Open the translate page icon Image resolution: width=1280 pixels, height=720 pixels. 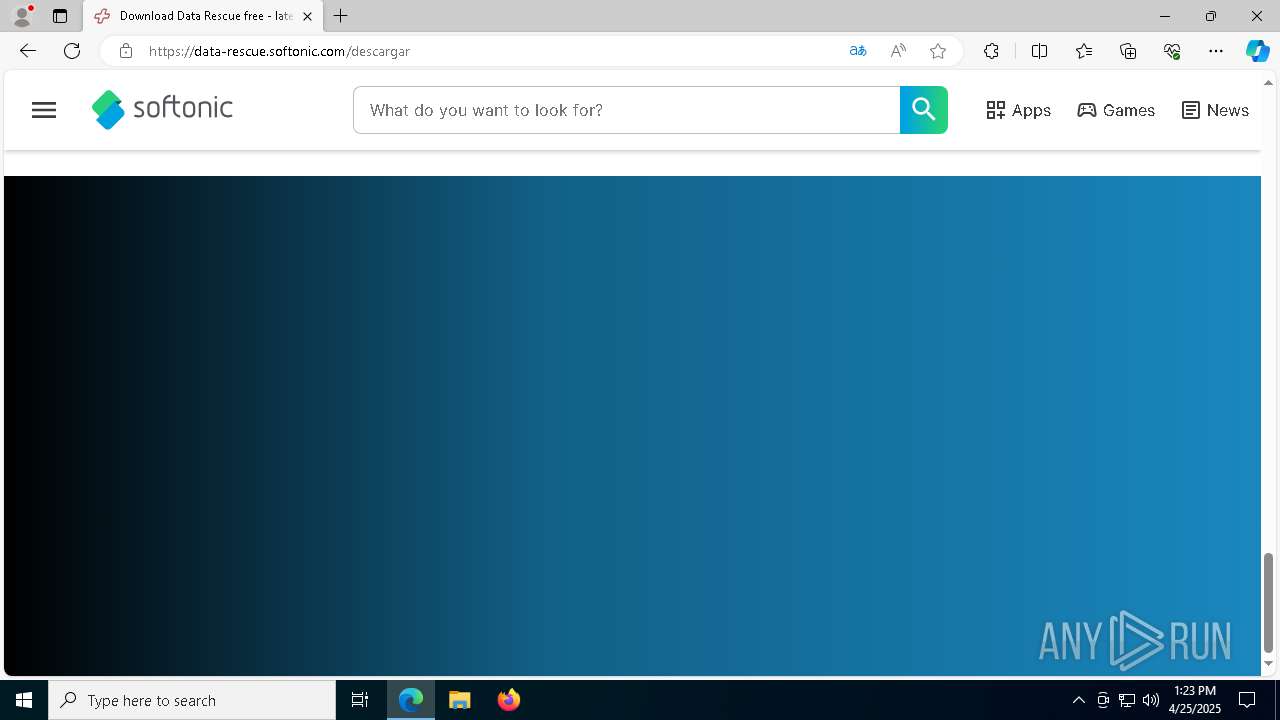[857, 51]
